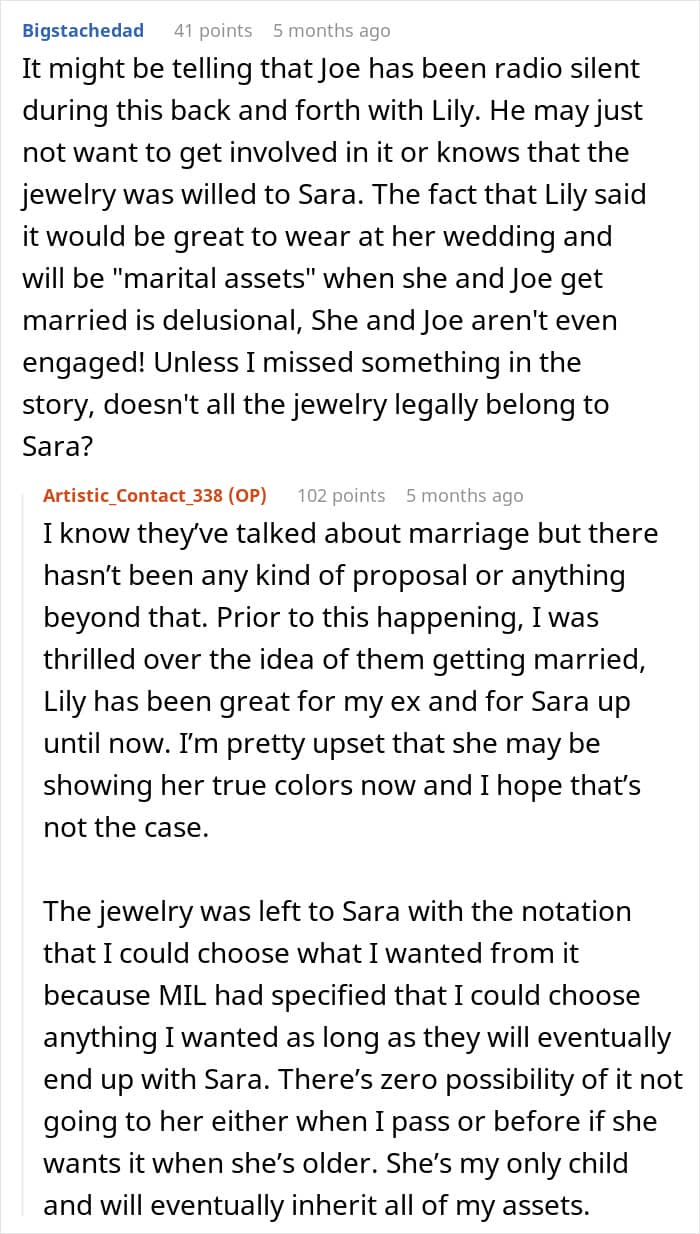Click the 102 points score

pos(341,495)
